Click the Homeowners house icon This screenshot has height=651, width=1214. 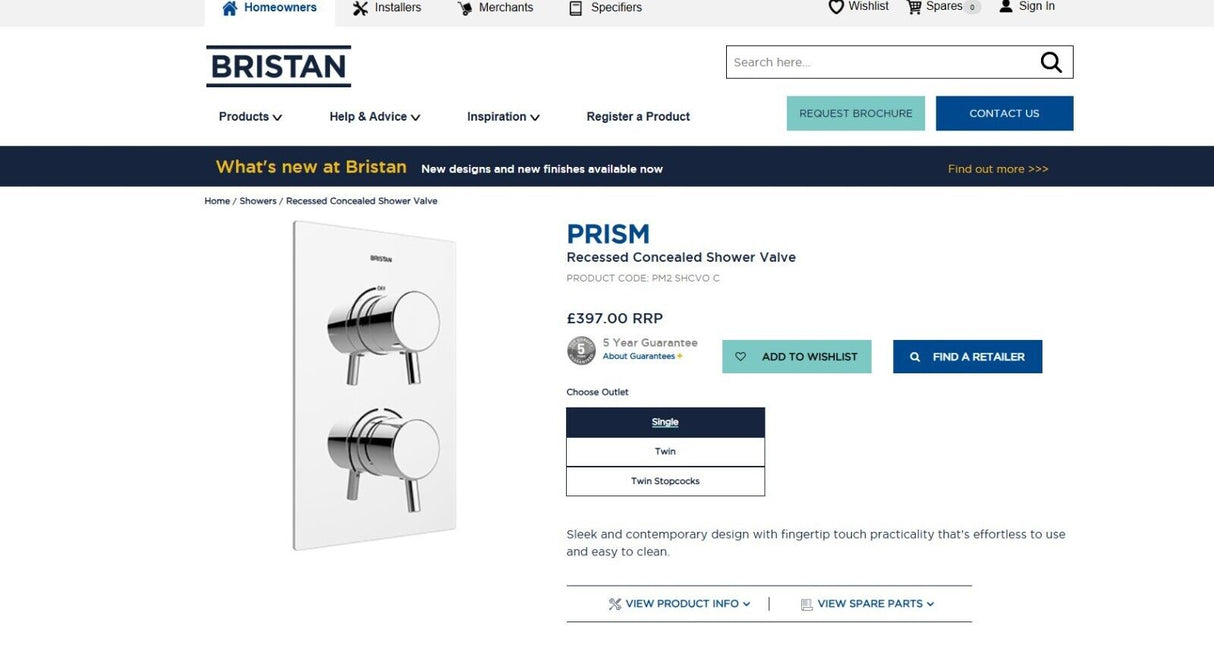pyautogui.click(x=230, y=8)
